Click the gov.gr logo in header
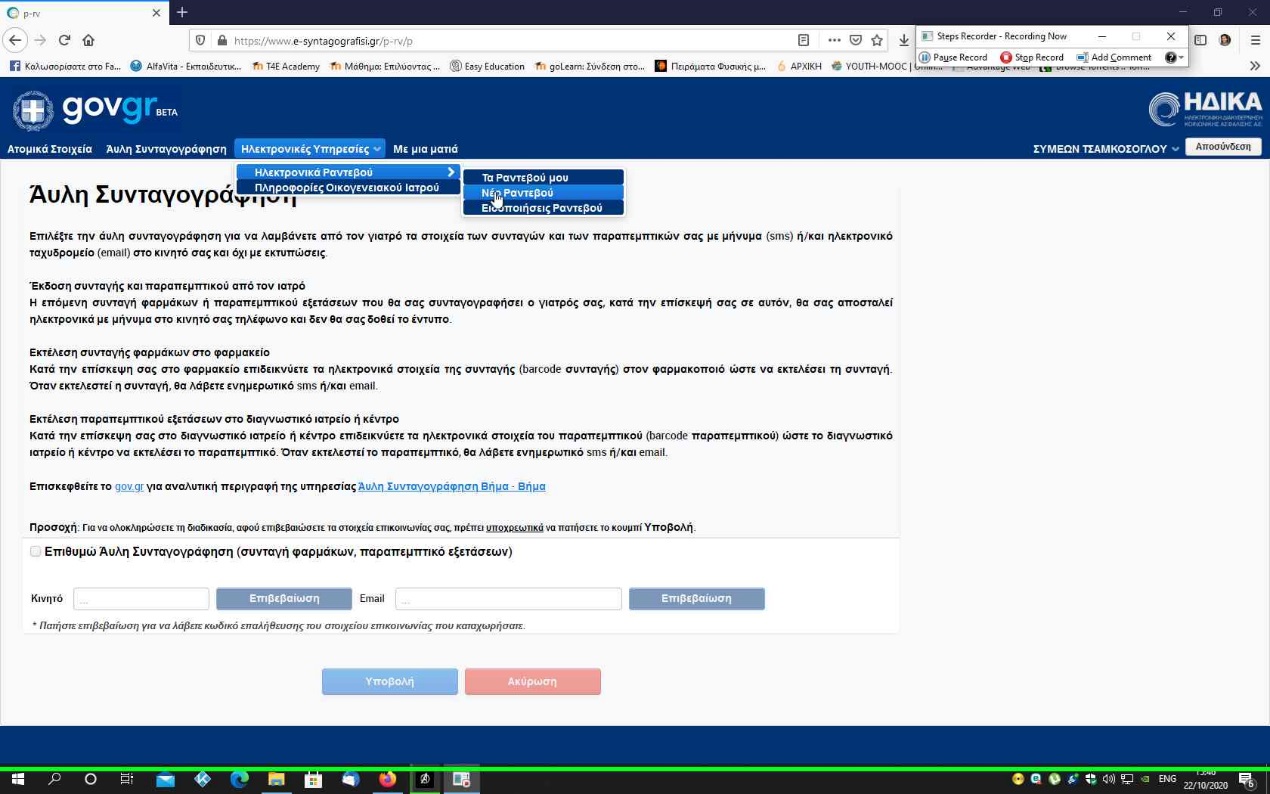The image size is (1270, 794). (95, 110)
